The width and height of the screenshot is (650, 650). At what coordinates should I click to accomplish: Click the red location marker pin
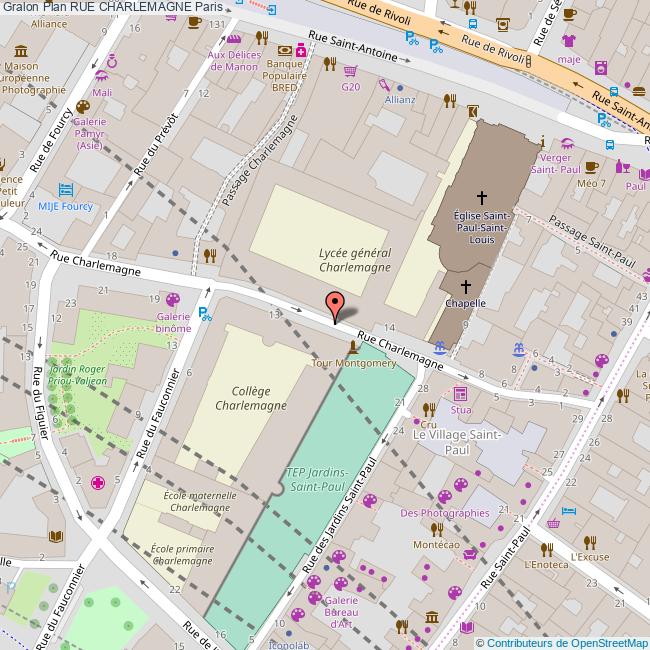pyautogui.click(x=335, y=305)
